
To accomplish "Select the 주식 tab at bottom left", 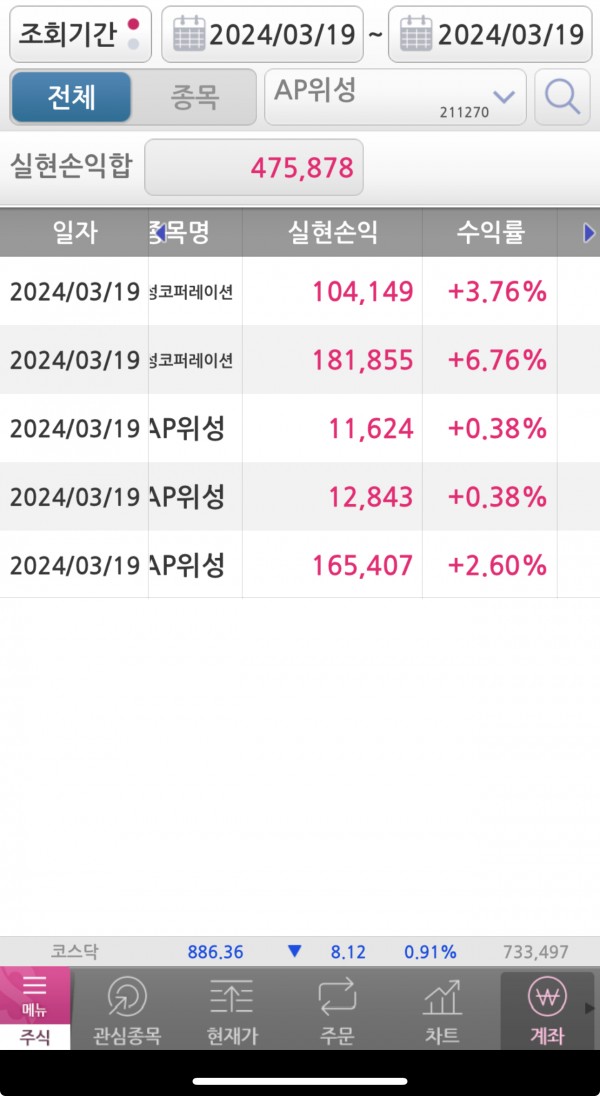I will pos(35,1037).
